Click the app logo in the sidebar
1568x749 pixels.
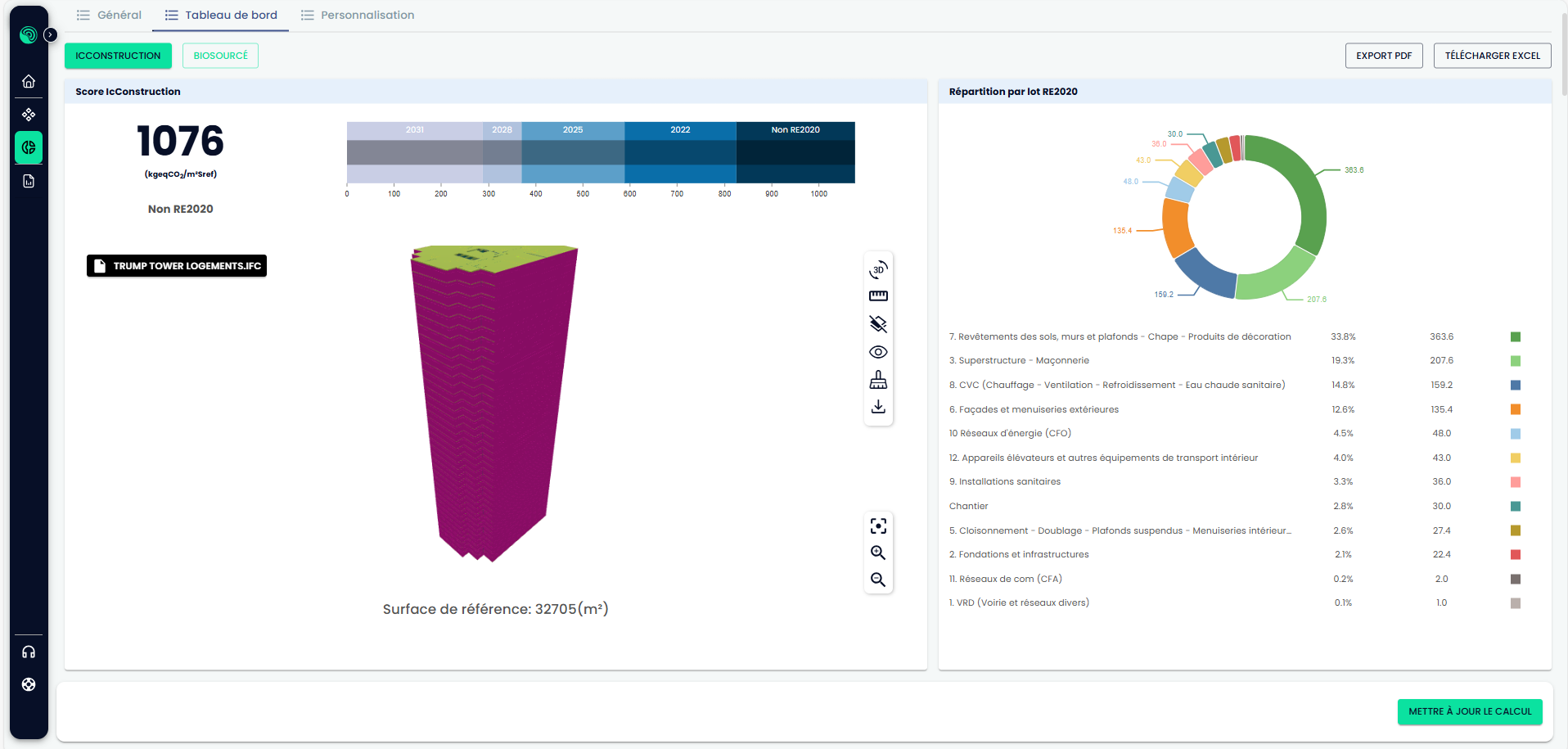point(29,34)
